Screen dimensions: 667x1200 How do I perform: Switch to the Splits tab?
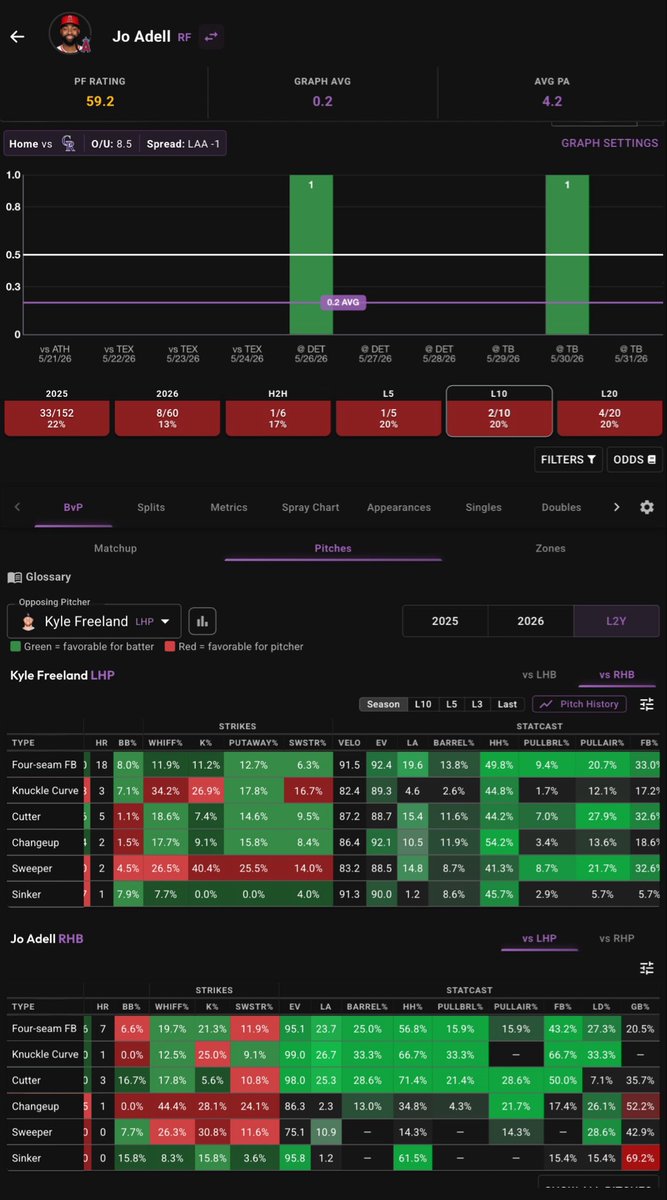point(152,507)
